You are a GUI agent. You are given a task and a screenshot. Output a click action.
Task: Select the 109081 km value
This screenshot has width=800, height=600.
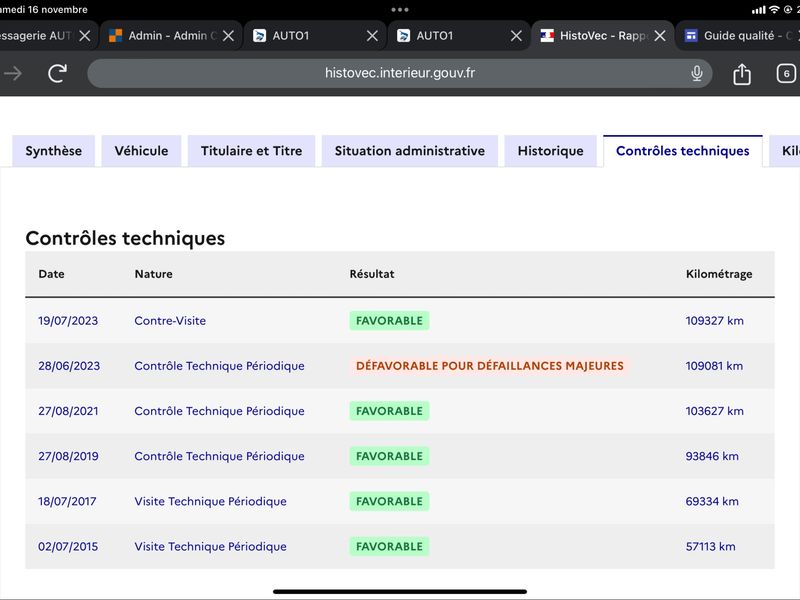pyautogui.click(x=714, y=366)
